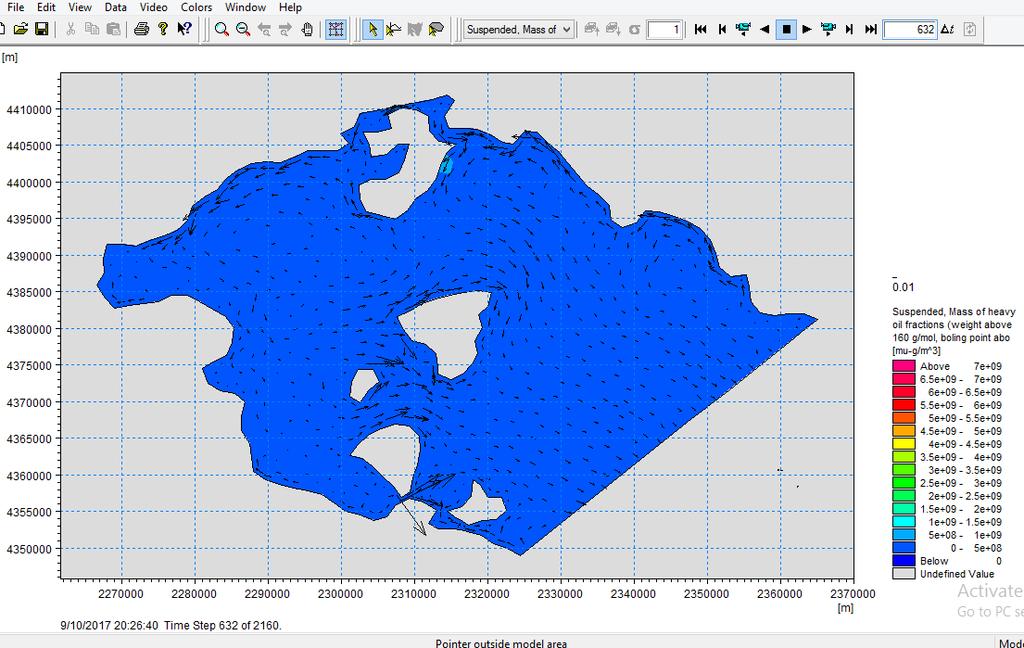Click the Copy icon in toolbar
The width and height of the screenshot is (1024, 648).
click(92, 29)
